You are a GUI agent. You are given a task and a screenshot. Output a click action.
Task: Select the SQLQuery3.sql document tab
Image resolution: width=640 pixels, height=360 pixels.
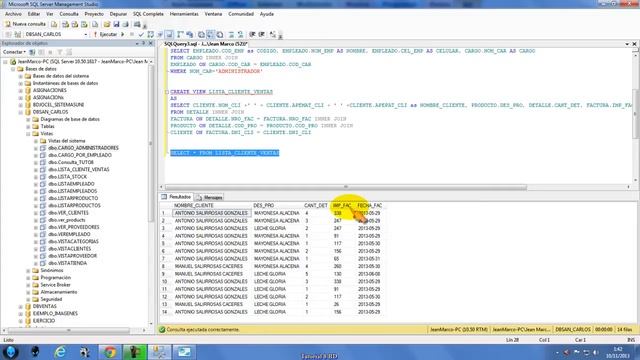pos(206,44)
